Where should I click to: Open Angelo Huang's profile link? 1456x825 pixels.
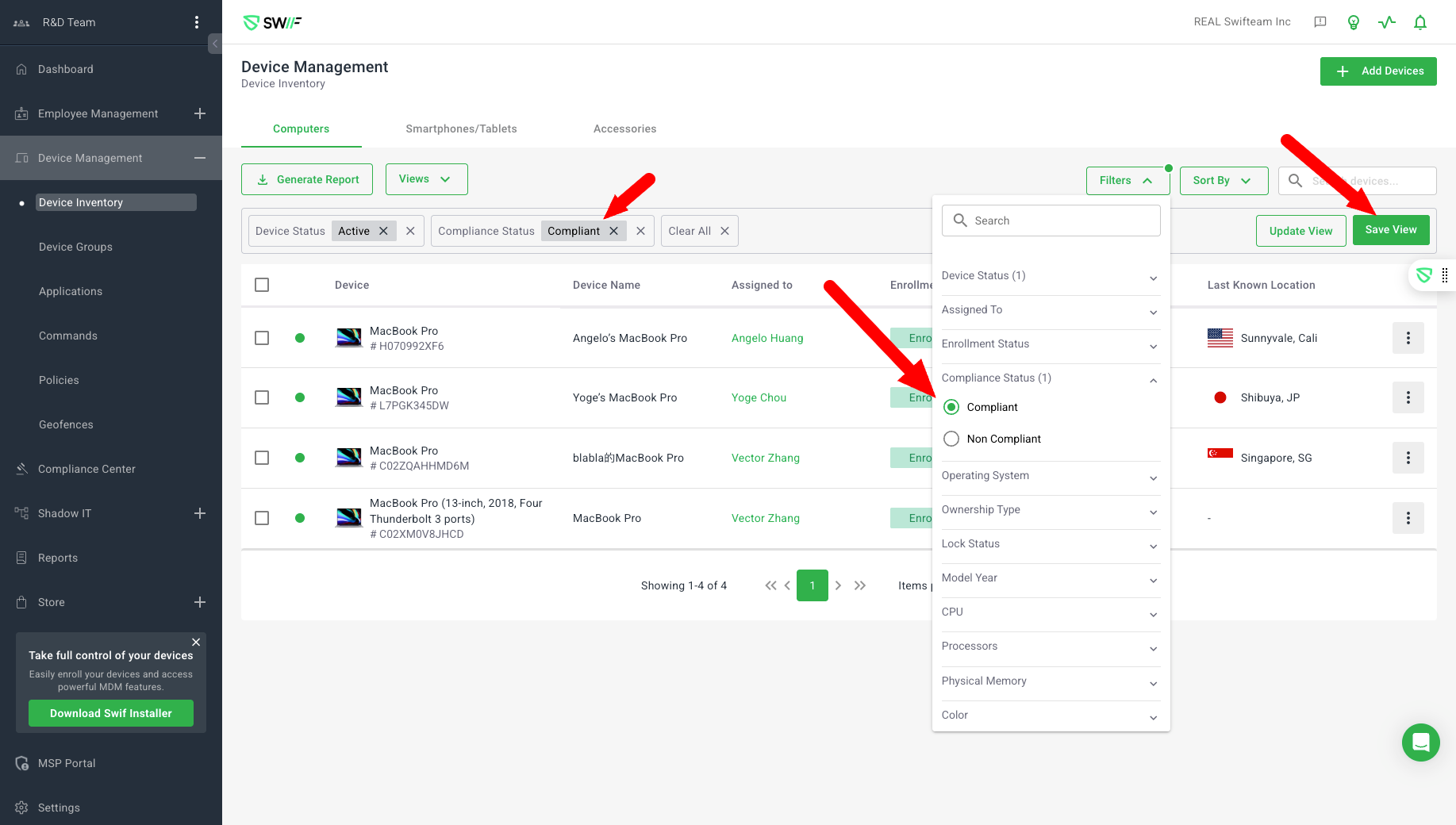pyautogui.click(x=767, y=338)
